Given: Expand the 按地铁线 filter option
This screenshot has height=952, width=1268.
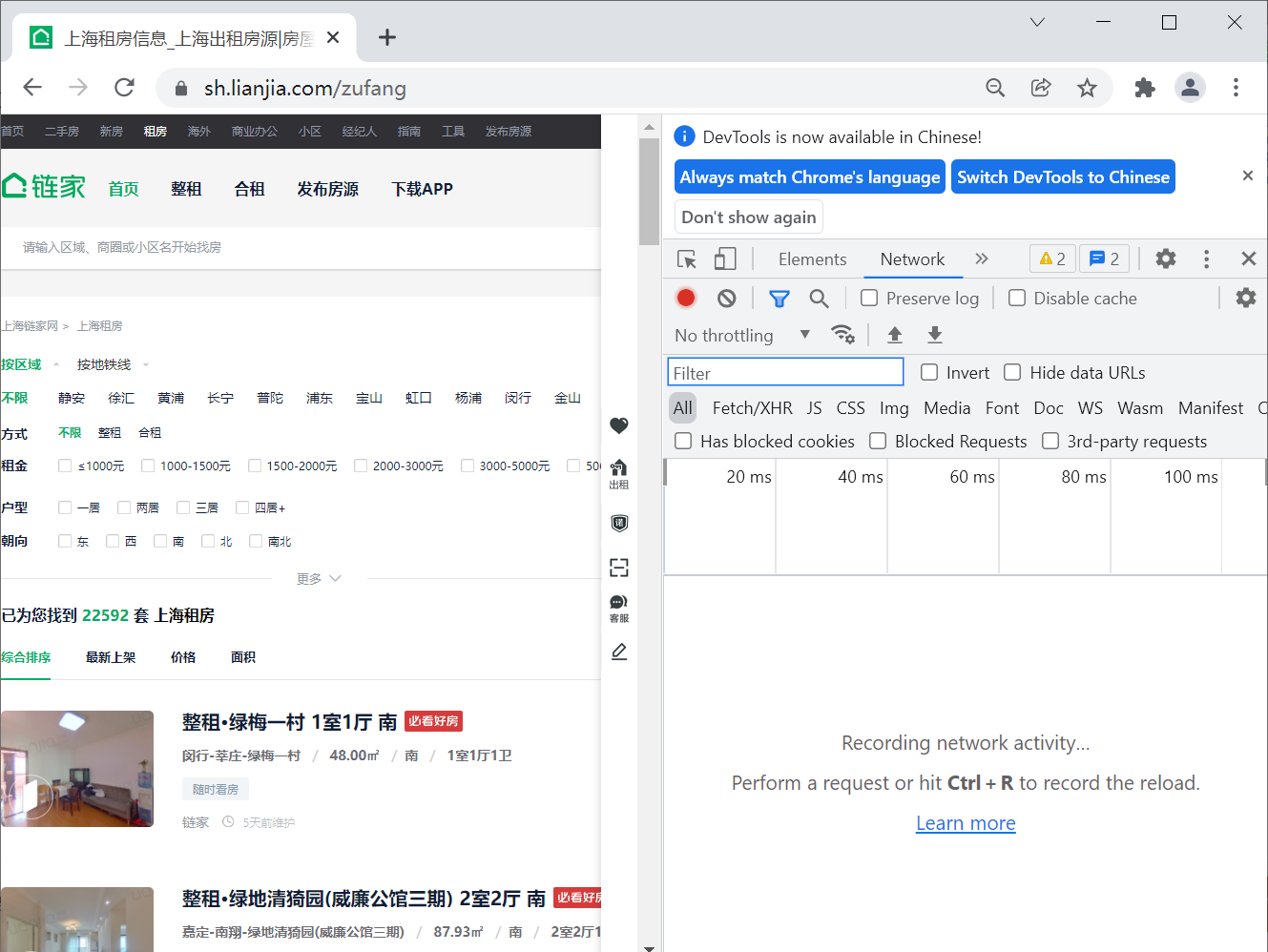Looking at the screenshot, I should point(113,364).
